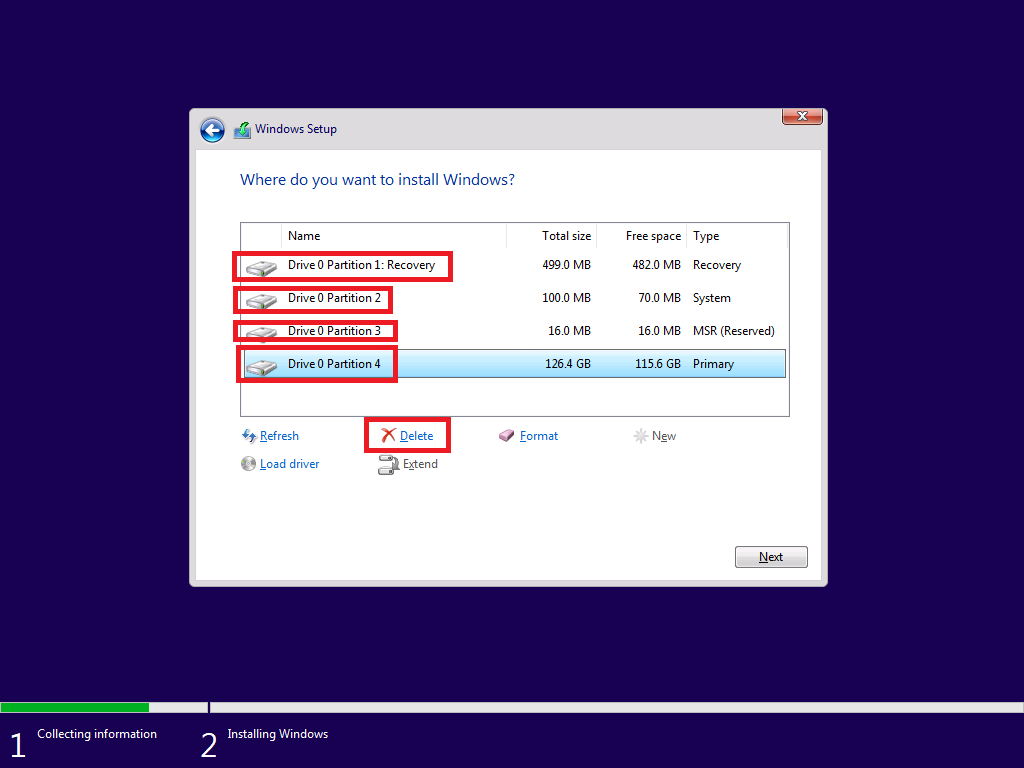Image resolution: width=1024 pixels, height=768 pixels.
Task: Click the Installing Windows step label
Action: pos(278,734)
